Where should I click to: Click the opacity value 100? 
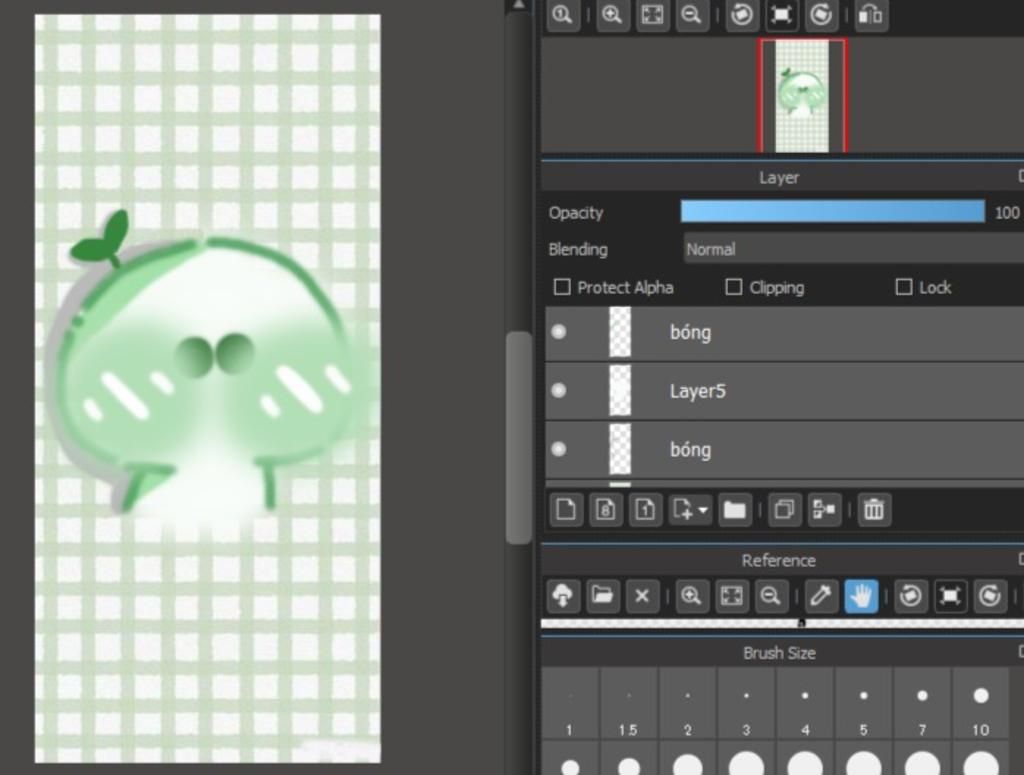1007,213
